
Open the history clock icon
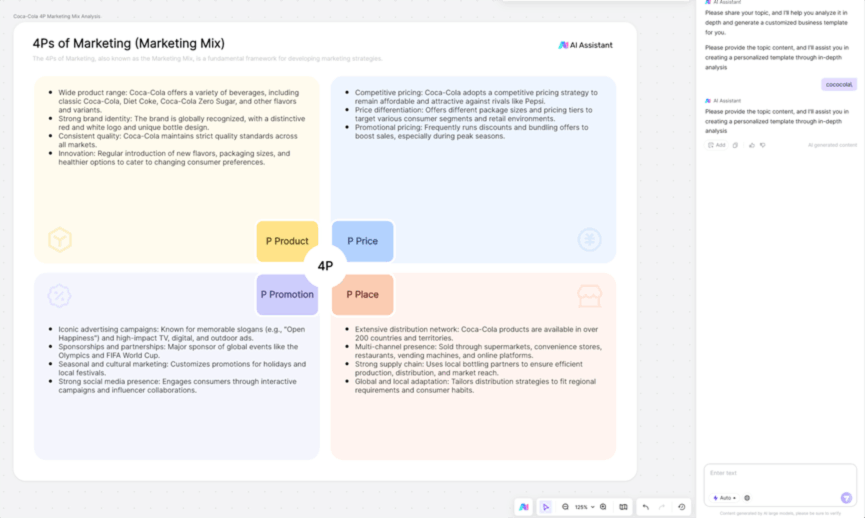(682, 507)
